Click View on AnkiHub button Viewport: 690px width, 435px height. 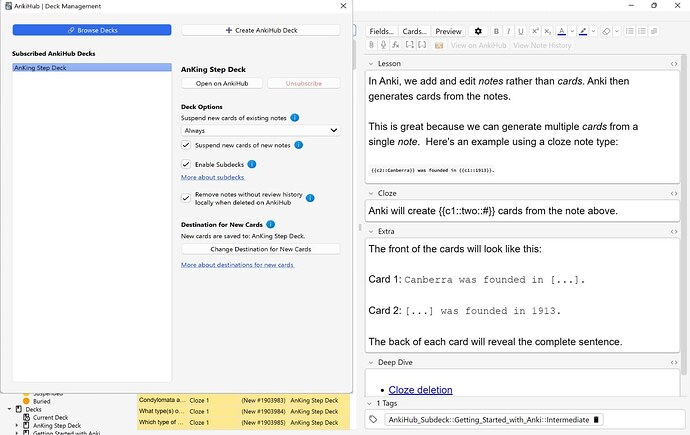pos(478,45)
